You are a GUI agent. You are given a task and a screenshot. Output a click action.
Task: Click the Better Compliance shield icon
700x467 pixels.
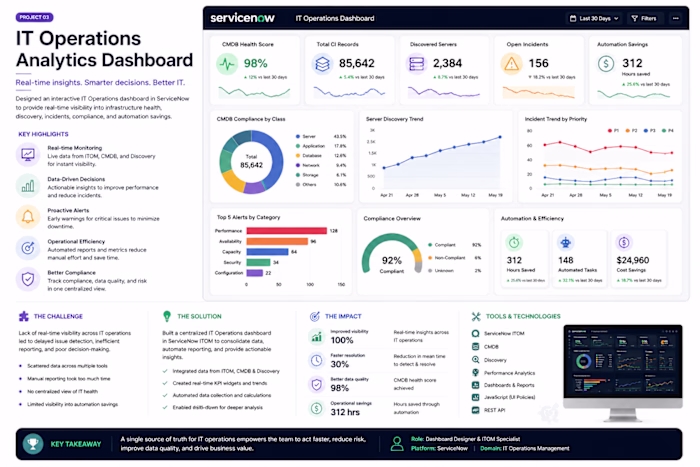(28, 279)
